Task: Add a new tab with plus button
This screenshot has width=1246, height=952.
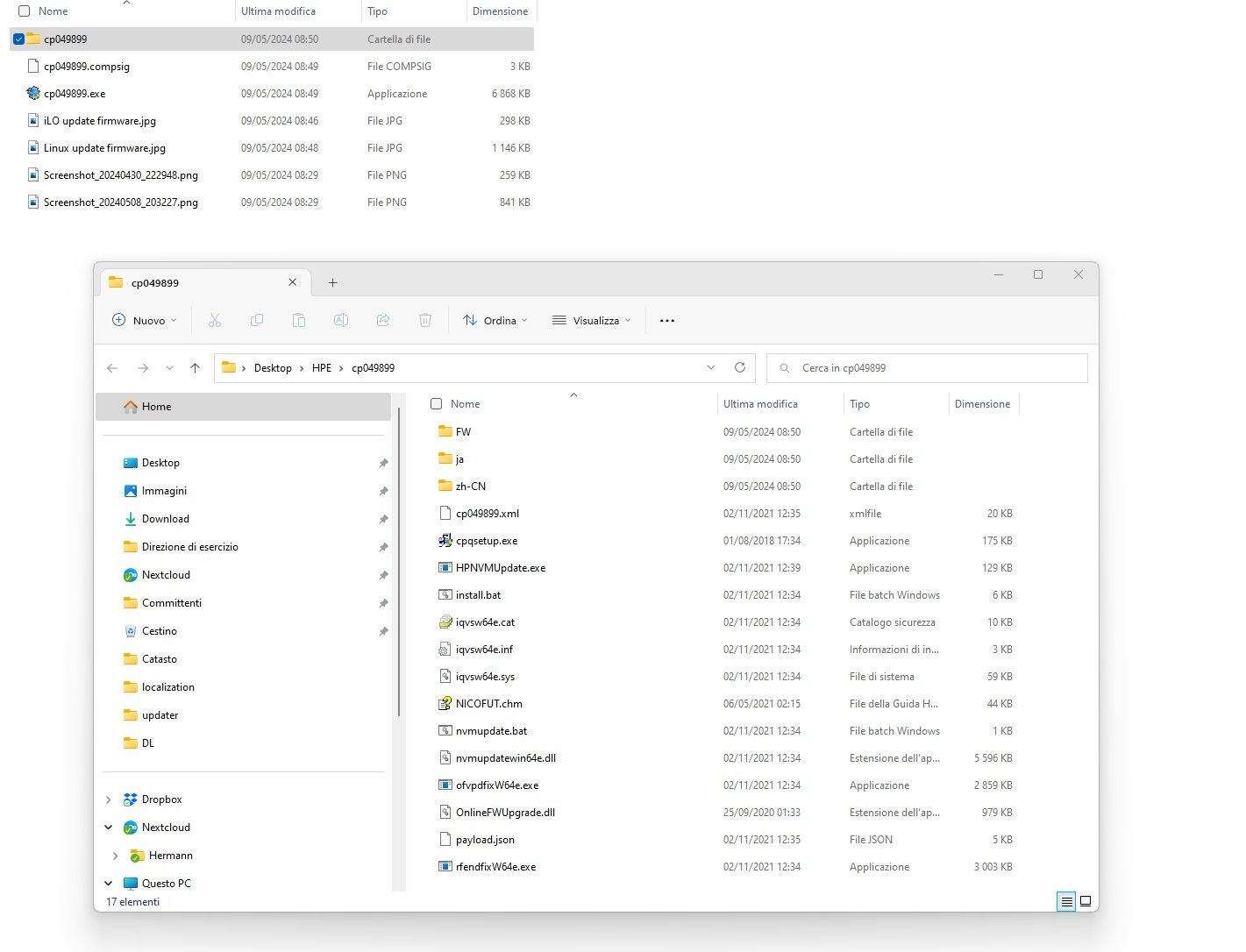Action: click(332, 283)
